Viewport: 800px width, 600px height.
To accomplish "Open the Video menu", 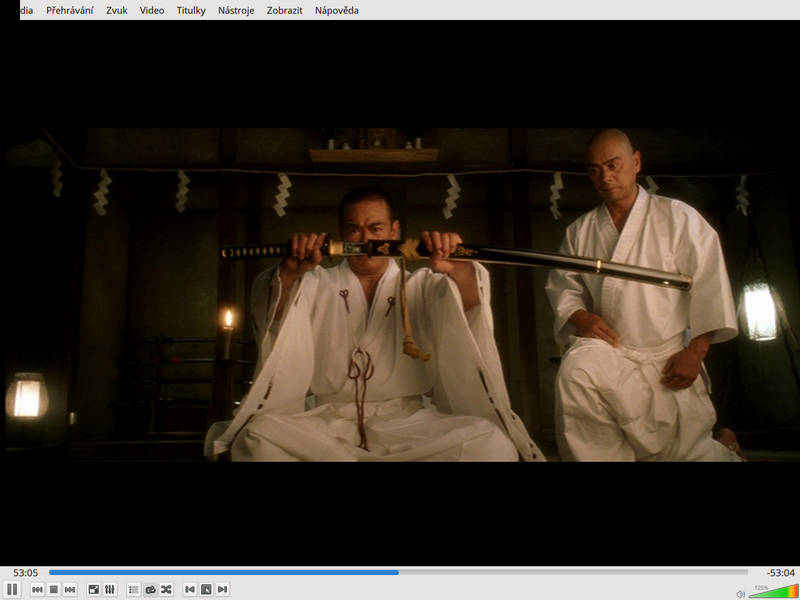I will tap(152, 10).
